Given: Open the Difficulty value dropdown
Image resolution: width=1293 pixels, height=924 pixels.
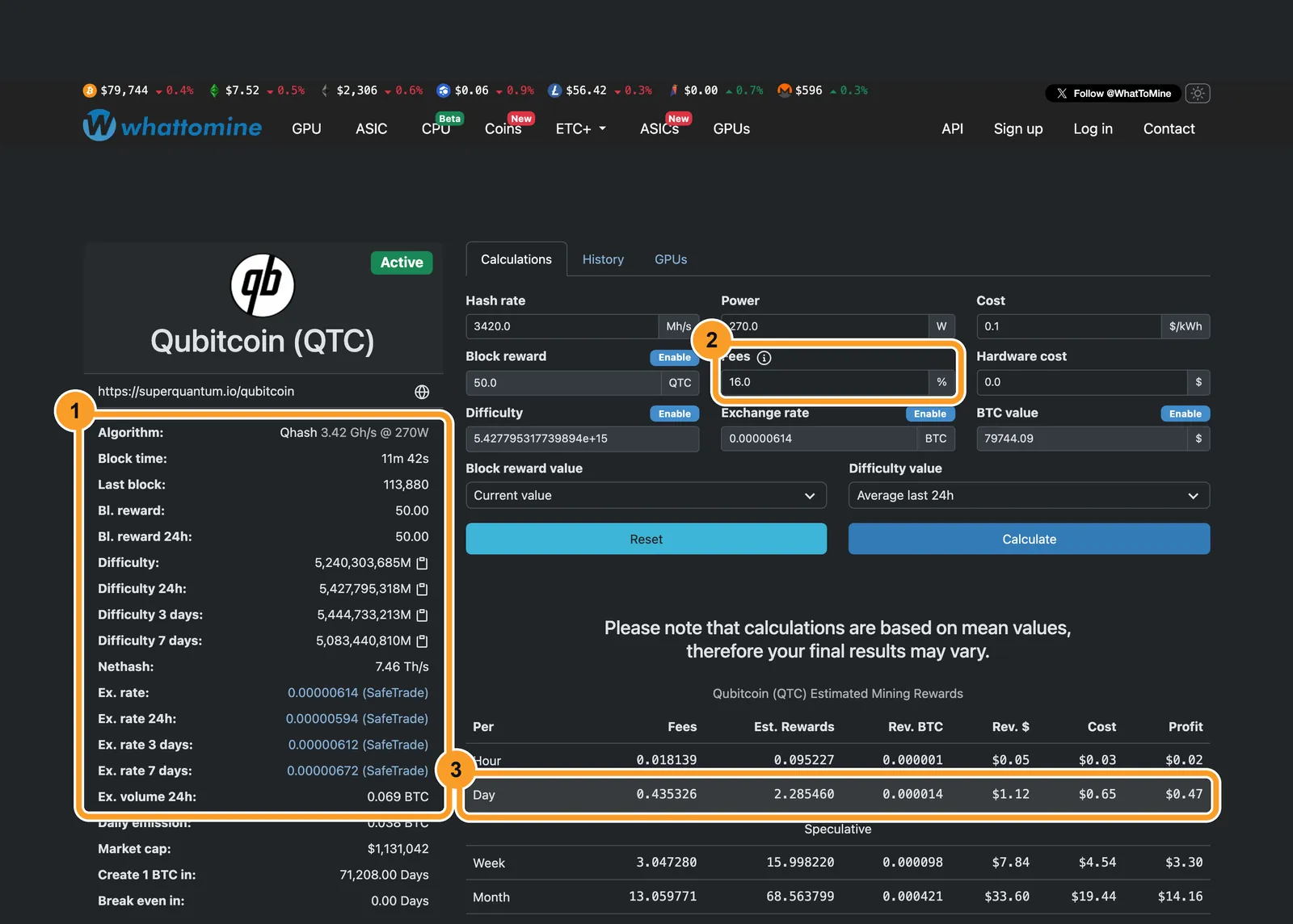Looking at the screenshot, I should (1029, 495).
